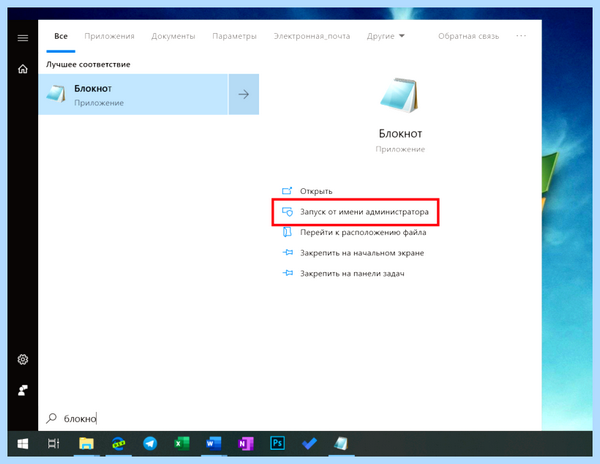Switch to Notepad on the taskbar
The image size is (600, 464).
[341, 444]
